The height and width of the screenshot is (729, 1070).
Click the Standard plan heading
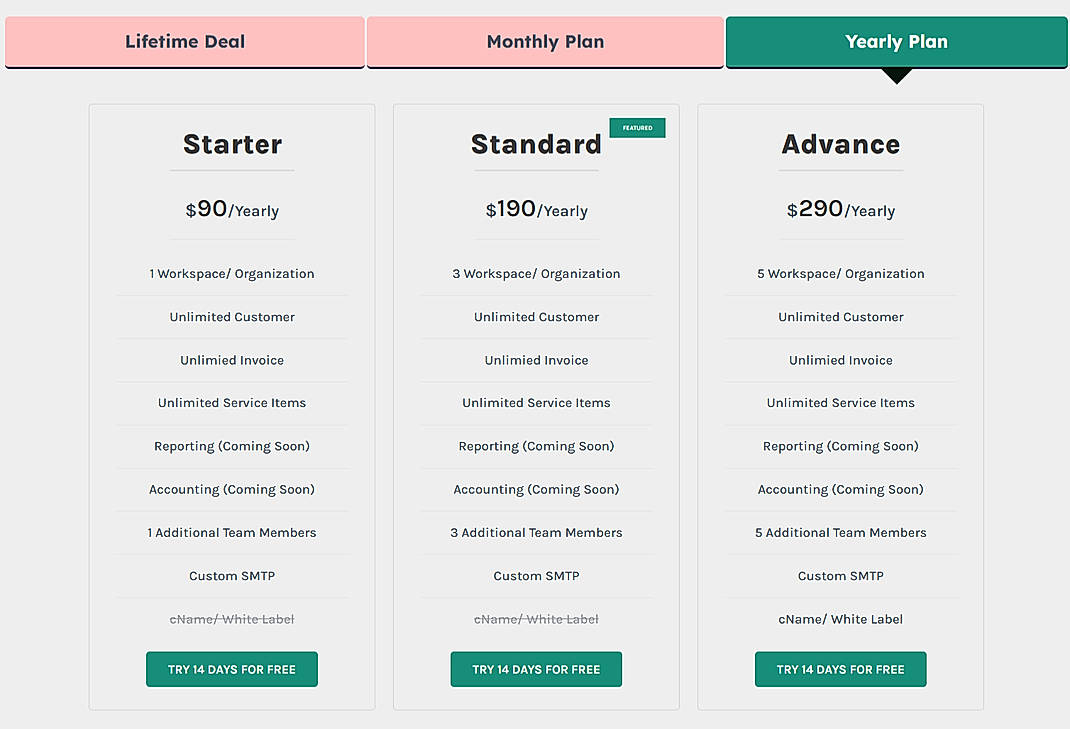pyautogui.click(x=536, y=144)
